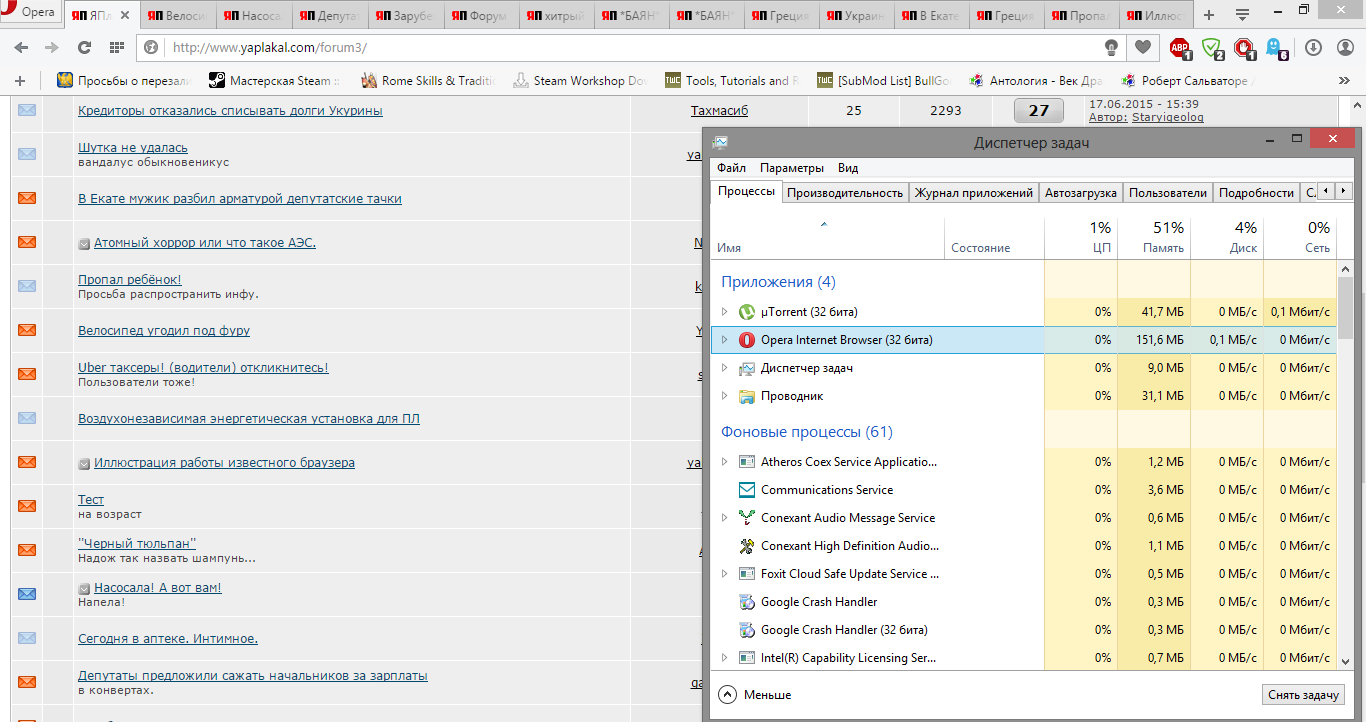Select the Communications Service process row
This screenshot has height=722, width=1366.
[1024, 490]
